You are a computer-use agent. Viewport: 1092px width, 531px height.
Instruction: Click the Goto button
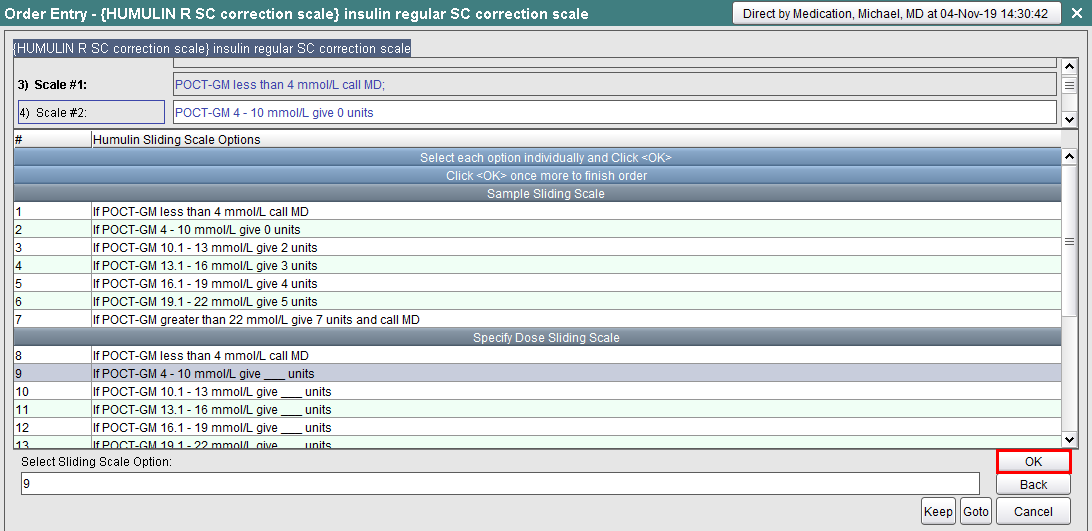(x=976, y=511)
